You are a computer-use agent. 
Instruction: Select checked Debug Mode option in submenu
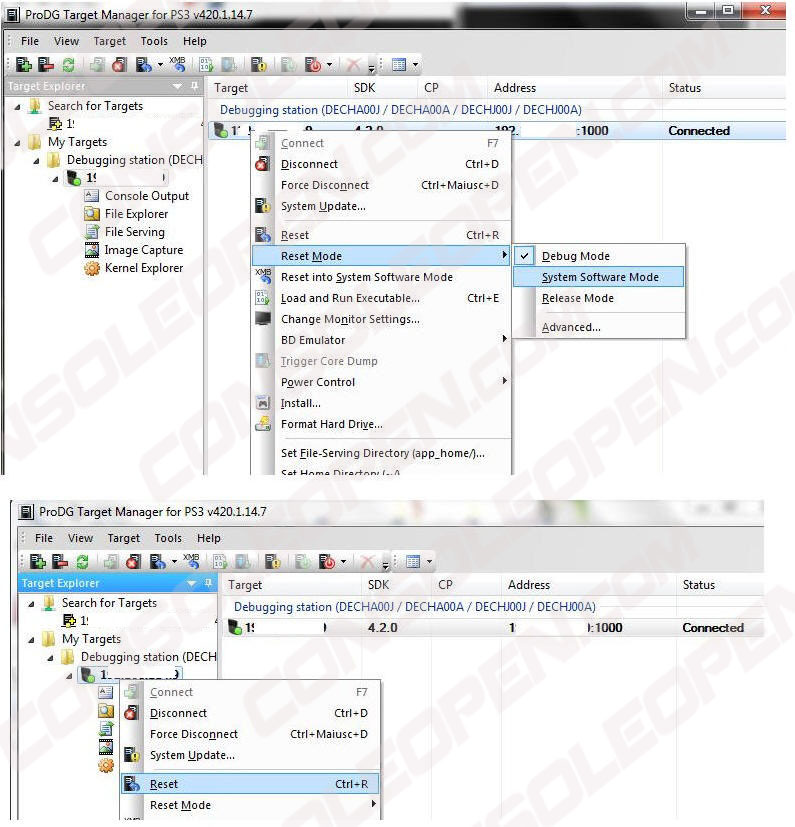point(598,256)
